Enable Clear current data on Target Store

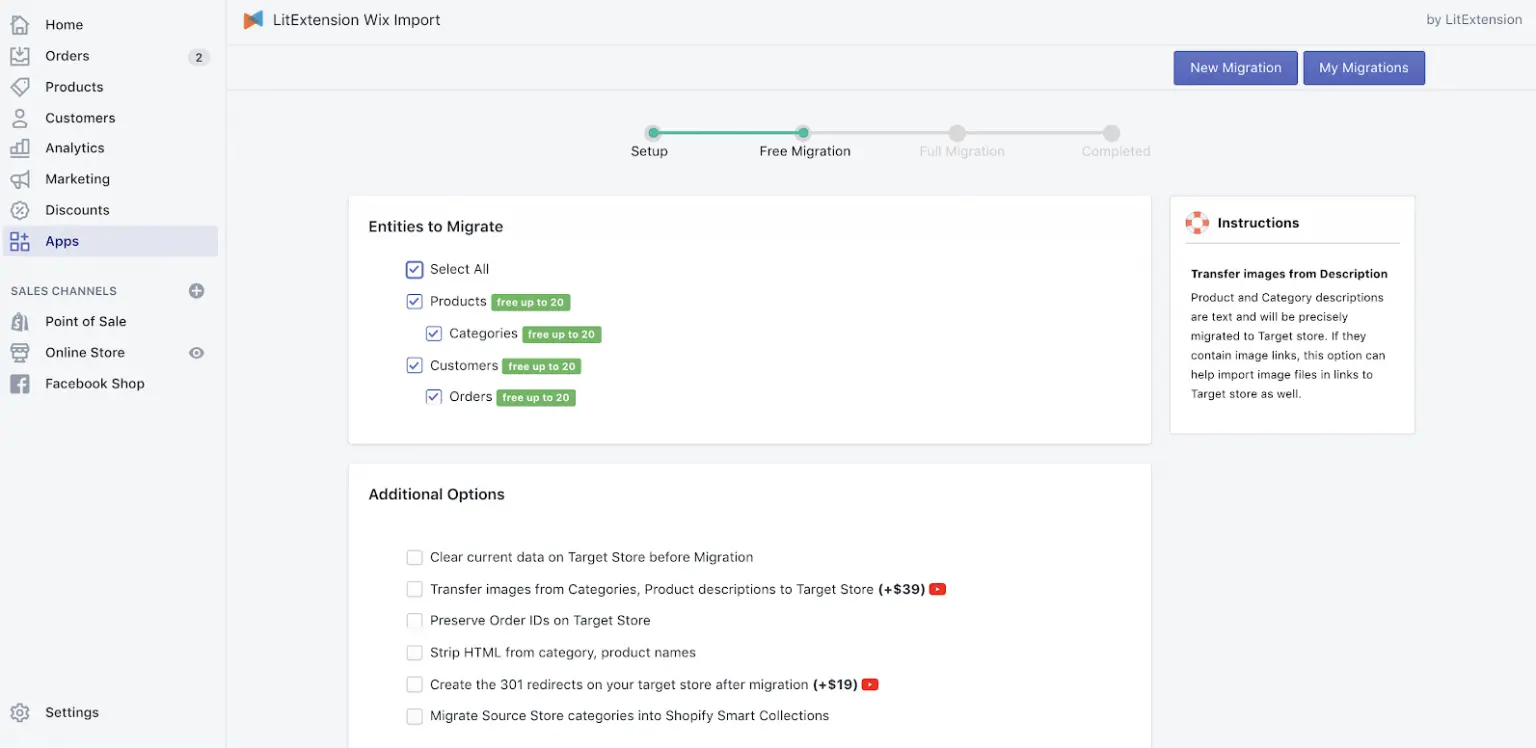pos(415,557)
